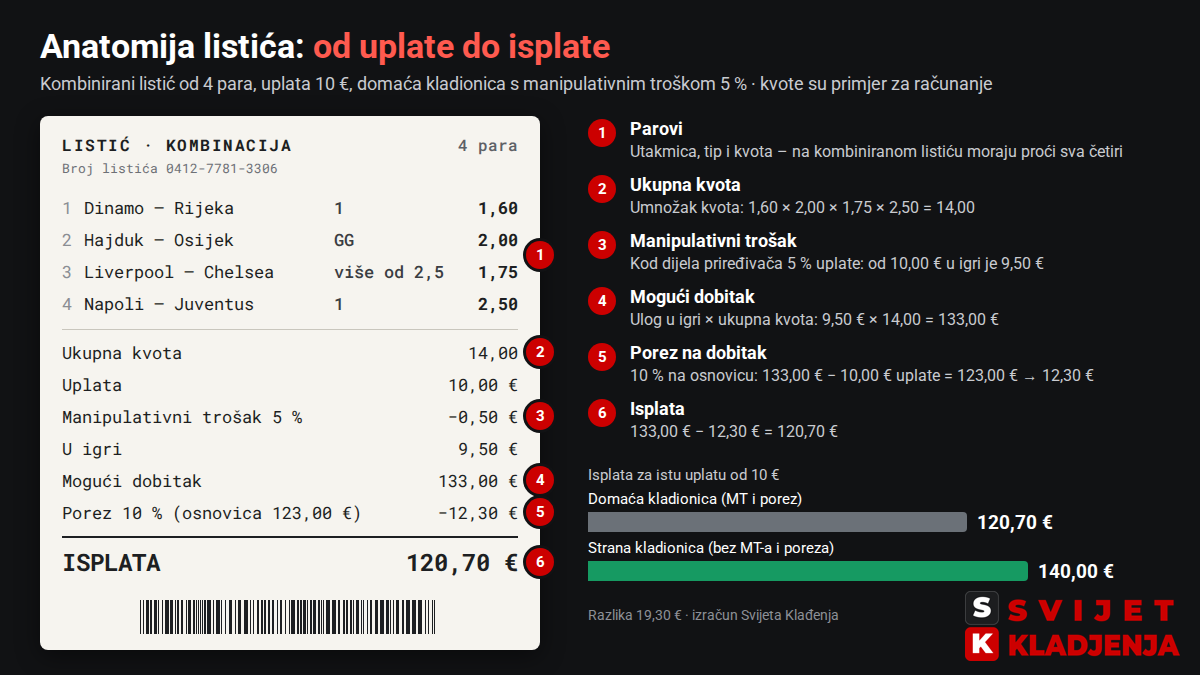The height and width of the screenshot is (675, 1200).
Task: Click the legend heading "Porez na dobitak"
Action: pos(698,353)
